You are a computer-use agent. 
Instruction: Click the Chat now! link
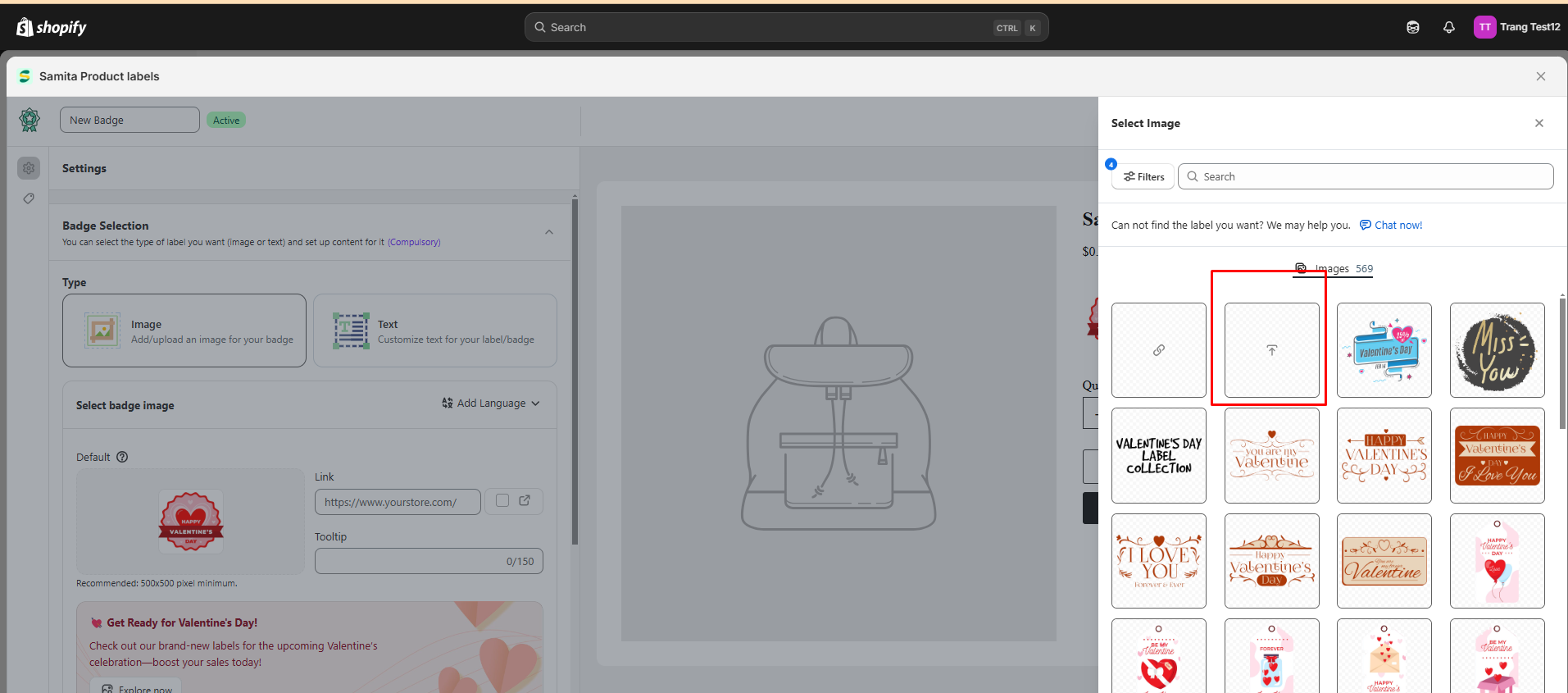pyautogui.click(x=1398, y=226)
